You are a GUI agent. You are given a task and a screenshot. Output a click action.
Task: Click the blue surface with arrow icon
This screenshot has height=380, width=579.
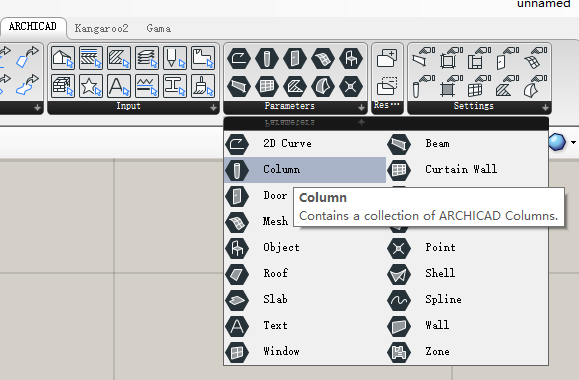(27, 85)
